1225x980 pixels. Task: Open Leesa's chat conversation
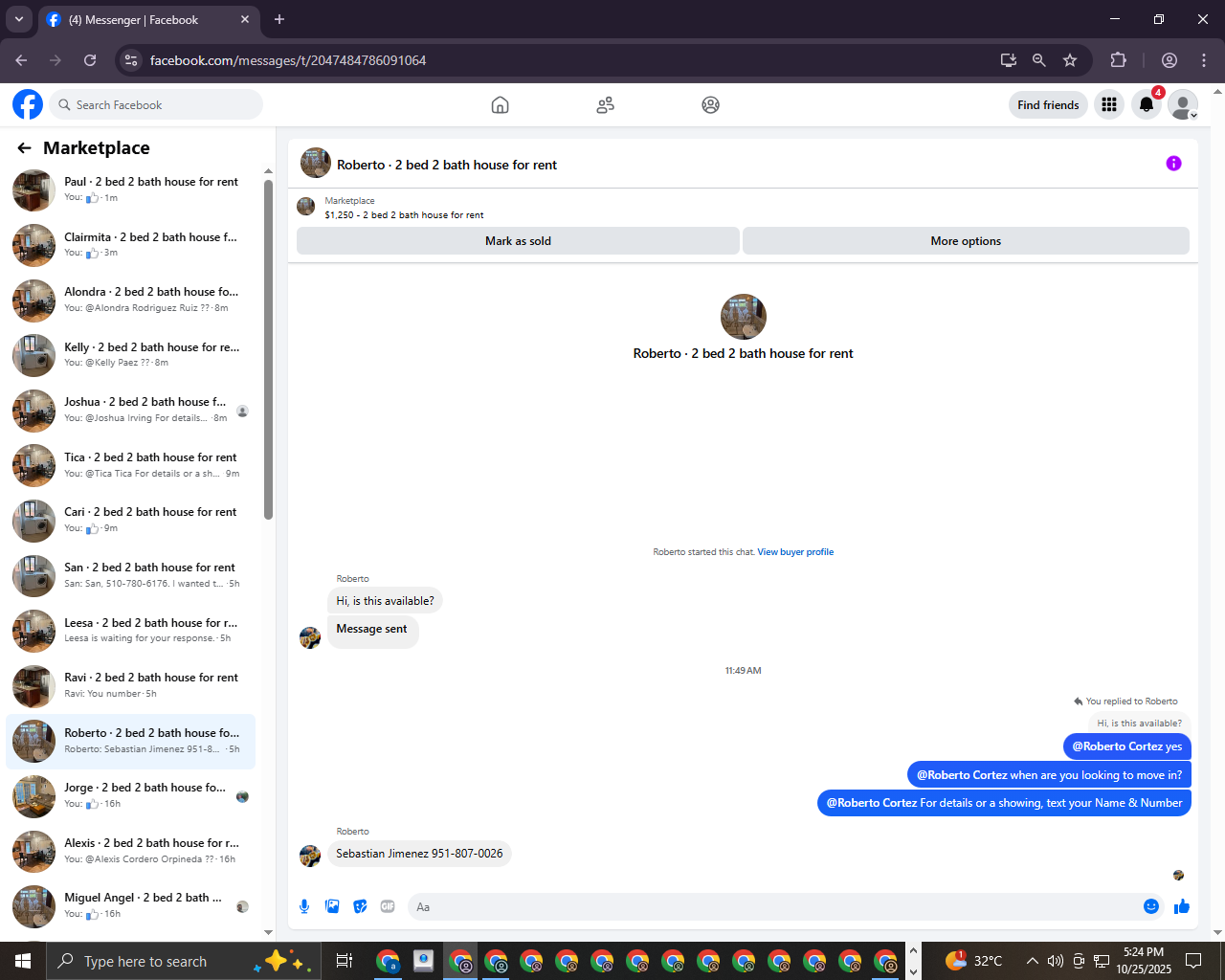(x=130, y=632)
